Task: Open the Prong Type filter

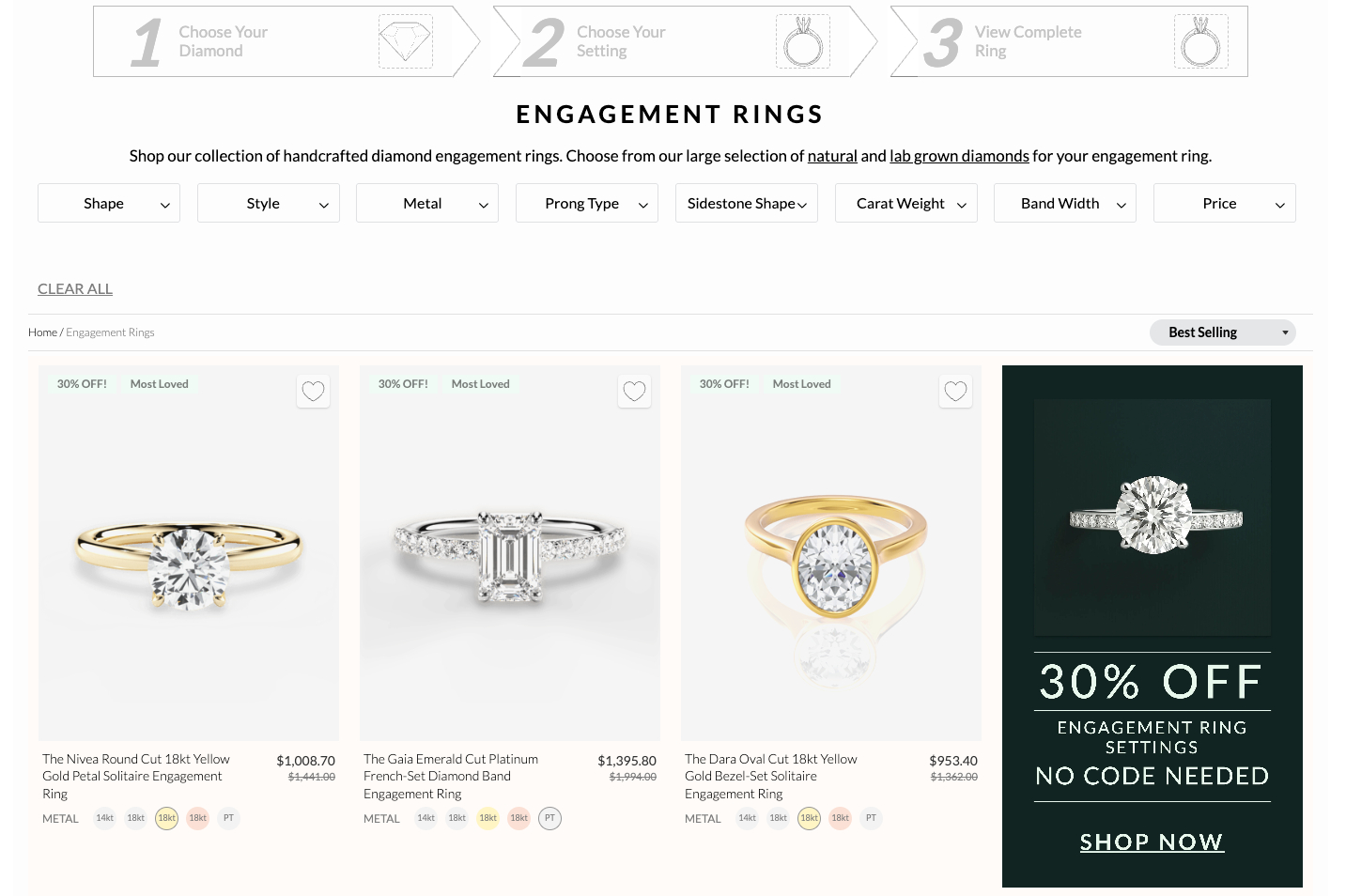Action: point(587,203)
